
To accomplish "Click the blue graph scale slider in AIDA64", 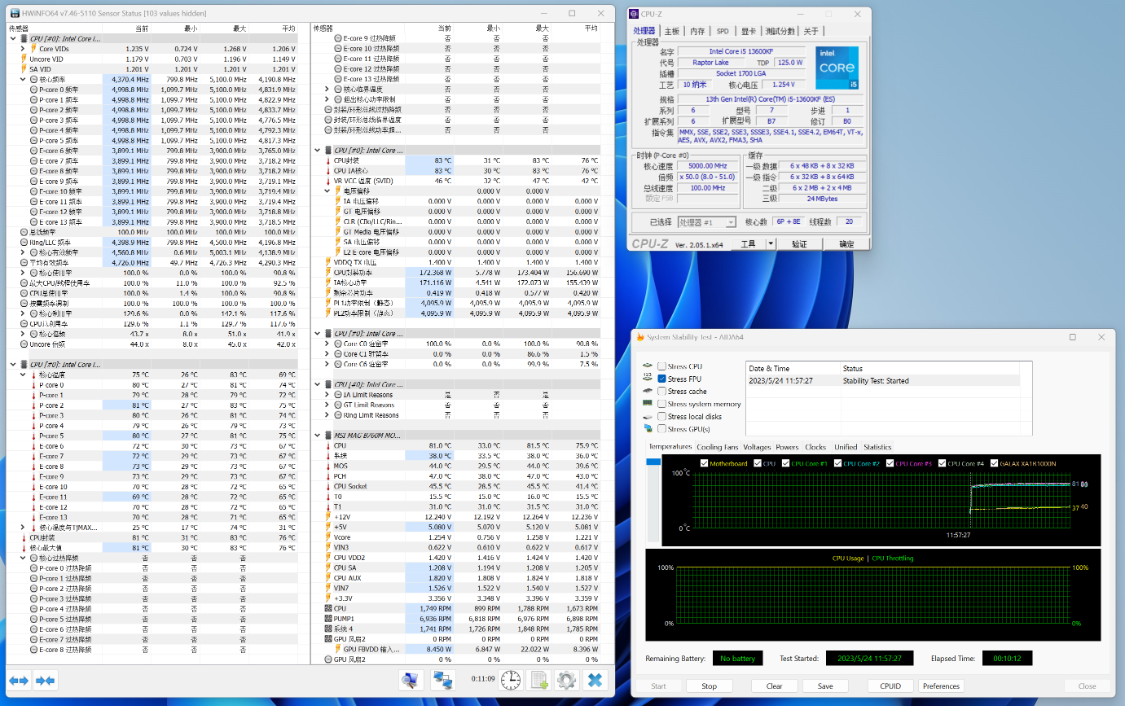I will [654, 462].
